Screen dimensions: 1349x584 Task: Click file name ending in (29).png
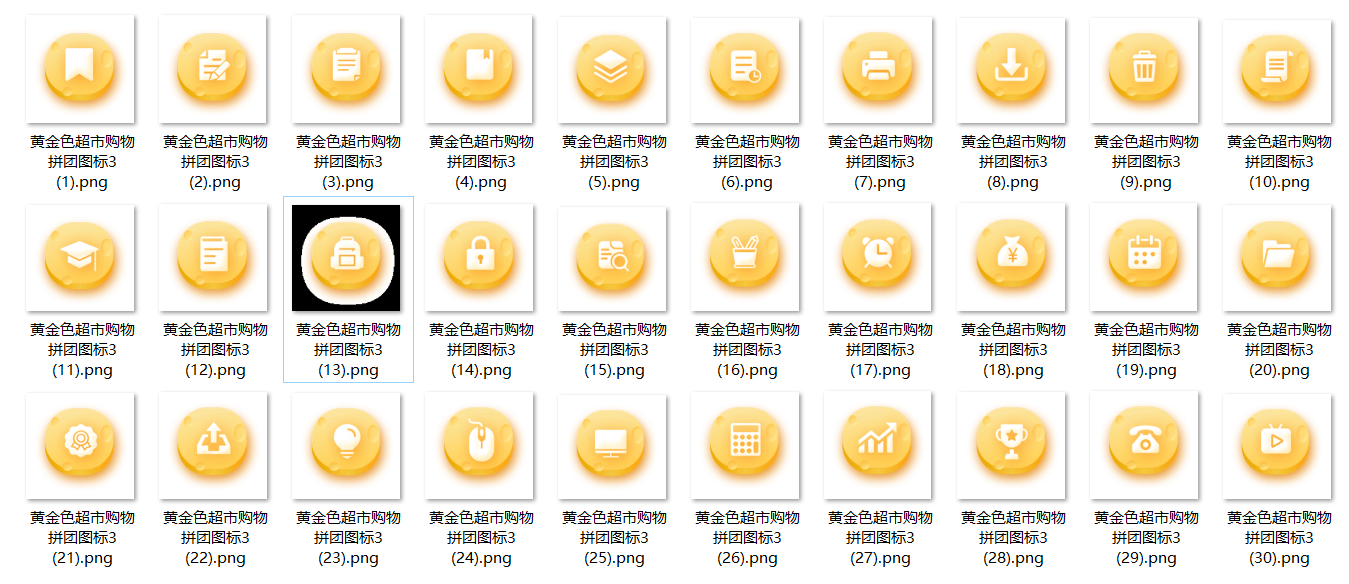pos(1144,538)
